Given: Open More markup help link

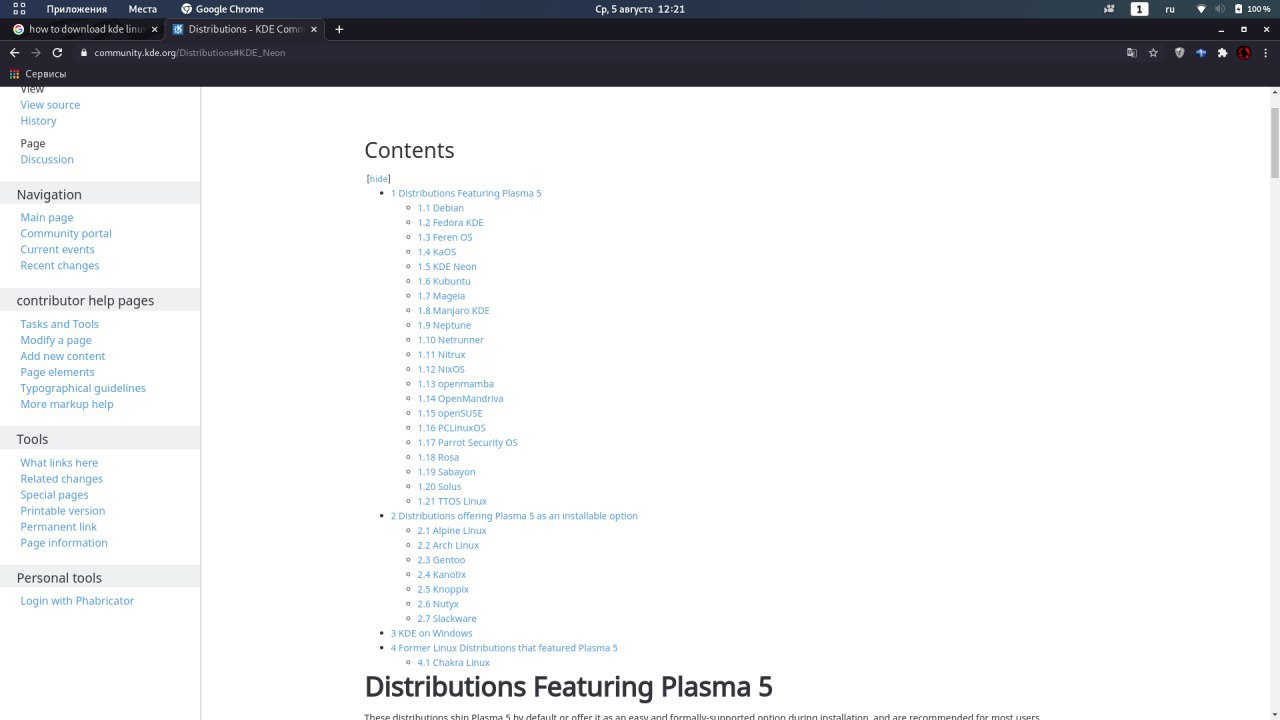Looking at the screenshot, I should click(67, 405).
